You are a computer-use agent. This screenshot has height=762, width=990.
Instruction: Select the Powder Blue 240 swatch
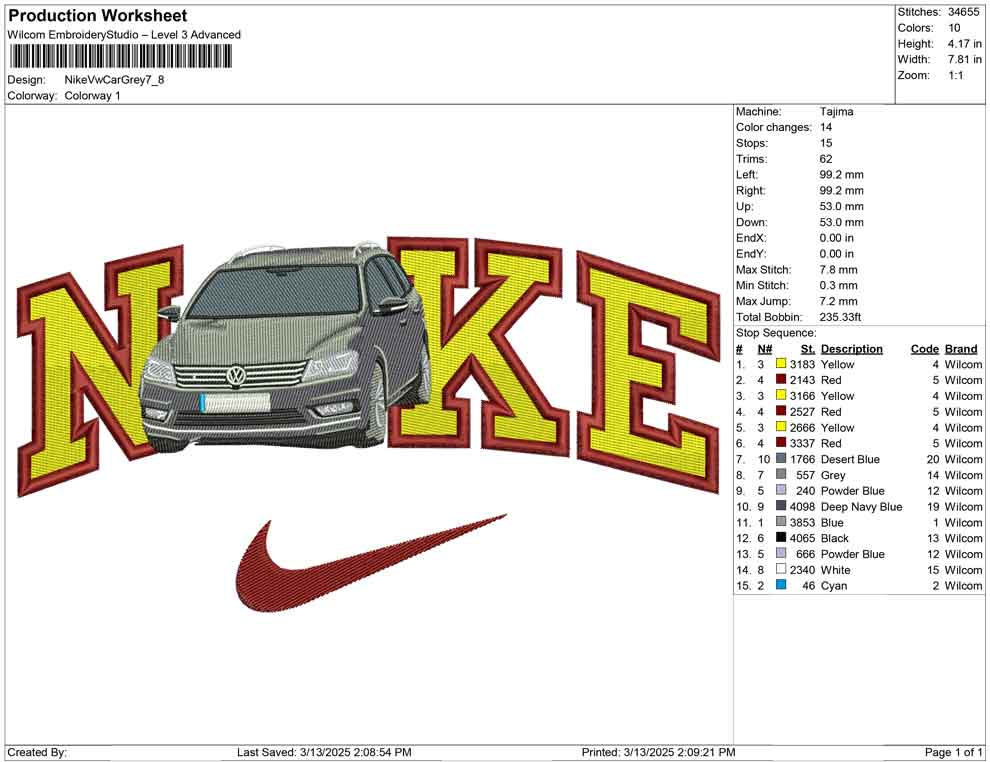pos(781,490)
